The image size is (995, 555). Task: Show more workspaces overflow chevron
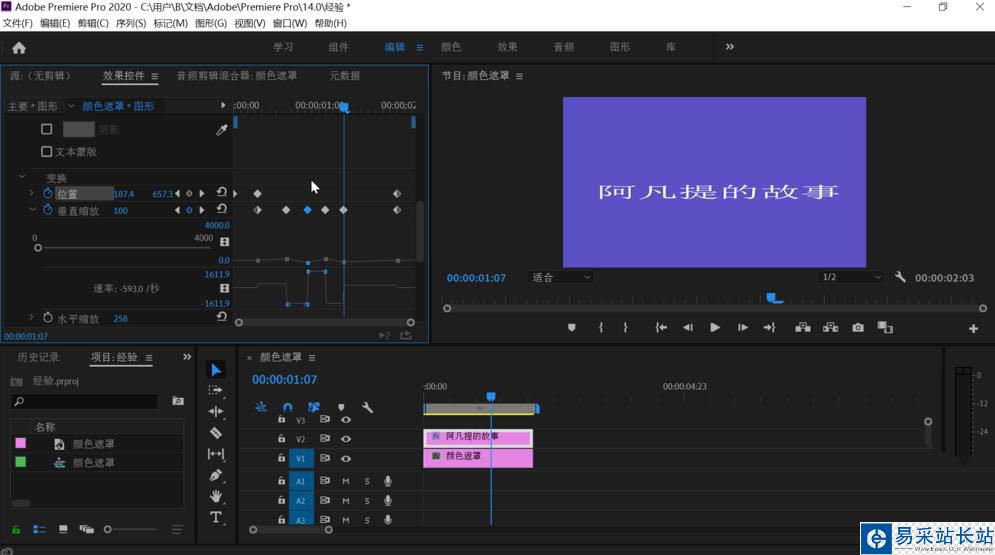(730, 47)
